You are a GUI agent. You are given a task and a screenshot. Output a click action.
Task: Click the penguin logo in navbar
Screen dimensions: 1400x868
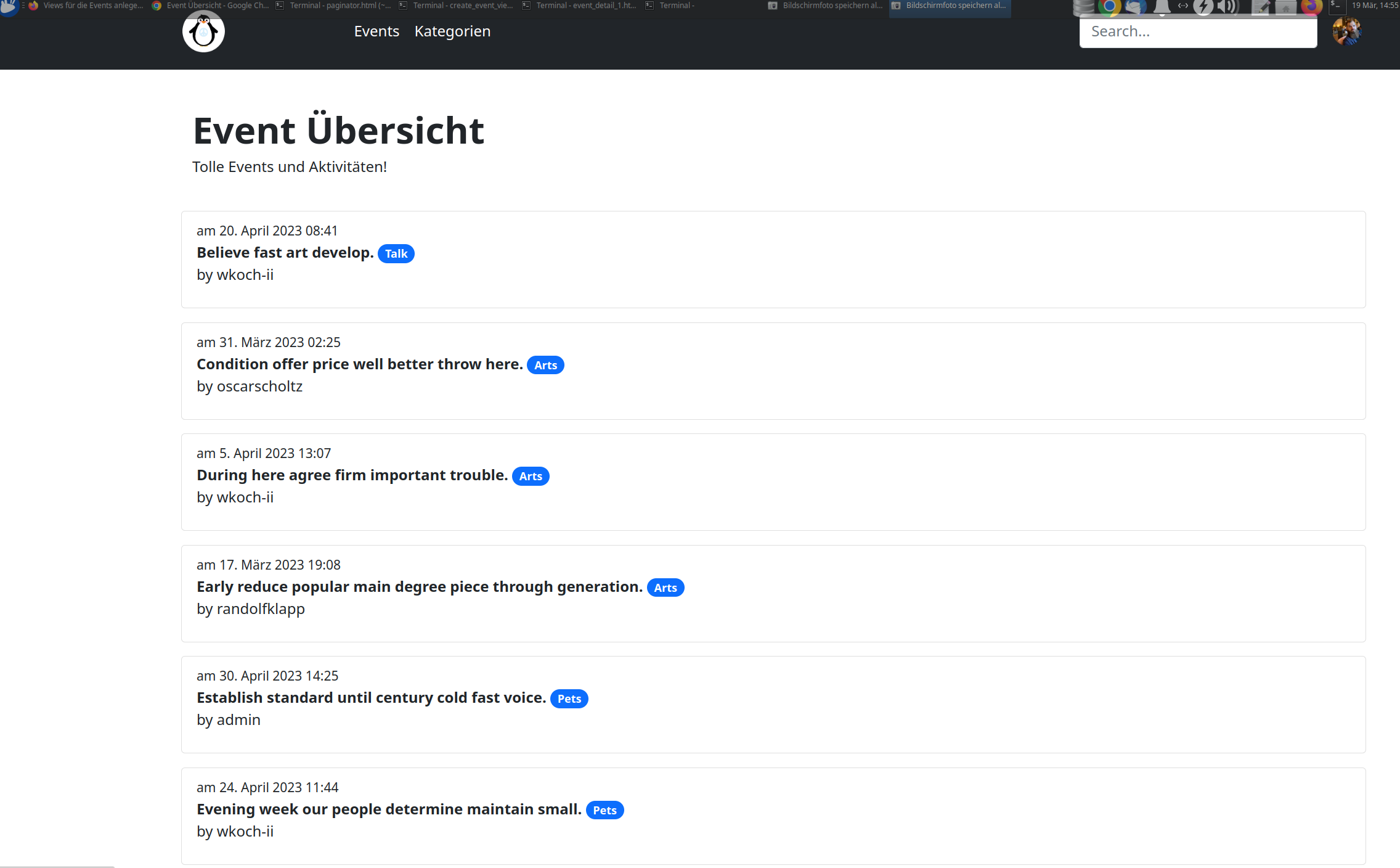203,32
